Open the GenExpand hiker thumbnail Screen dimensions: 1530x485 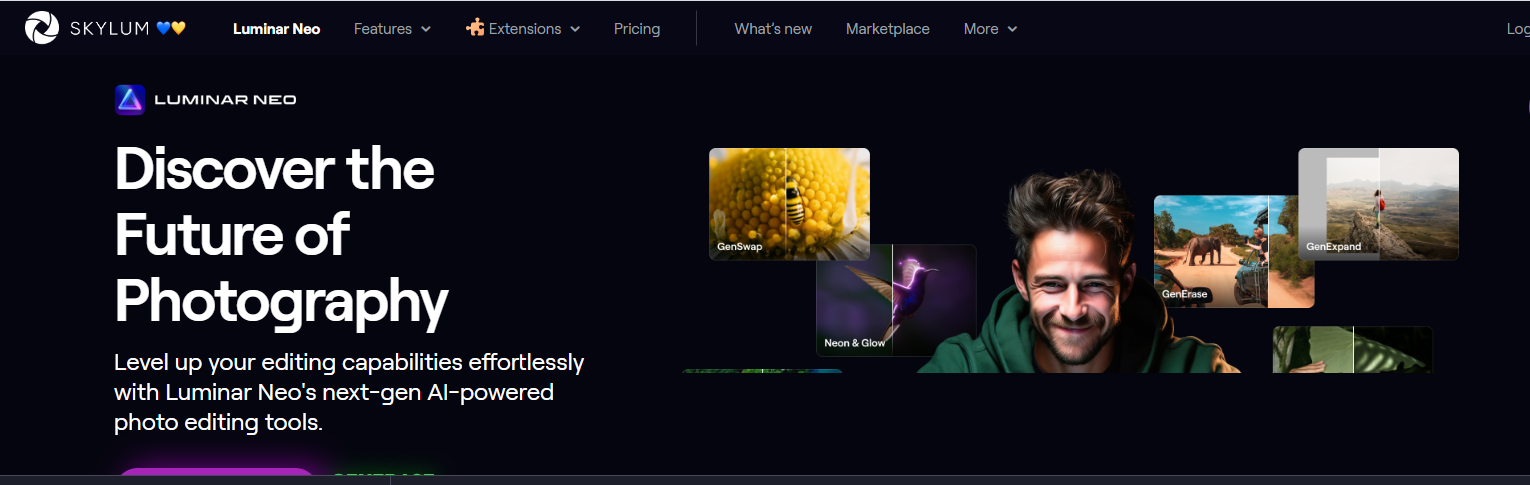click(1378, 204)
